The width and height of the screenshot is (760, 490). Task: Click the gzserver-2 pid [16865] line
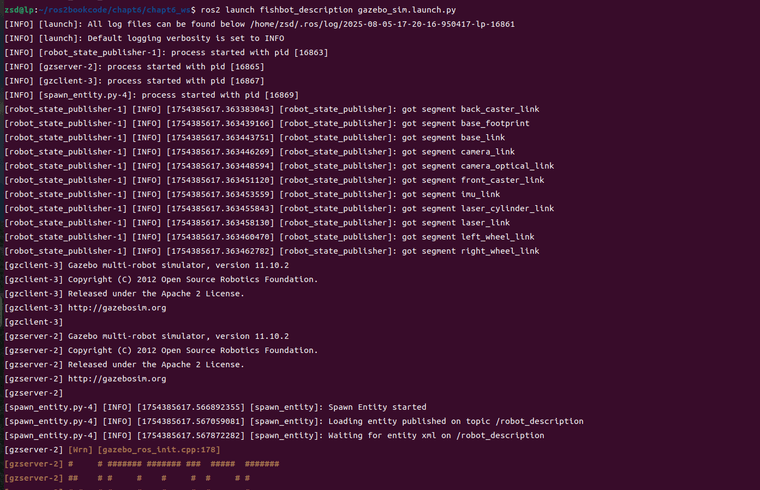[x=134, y=66]
